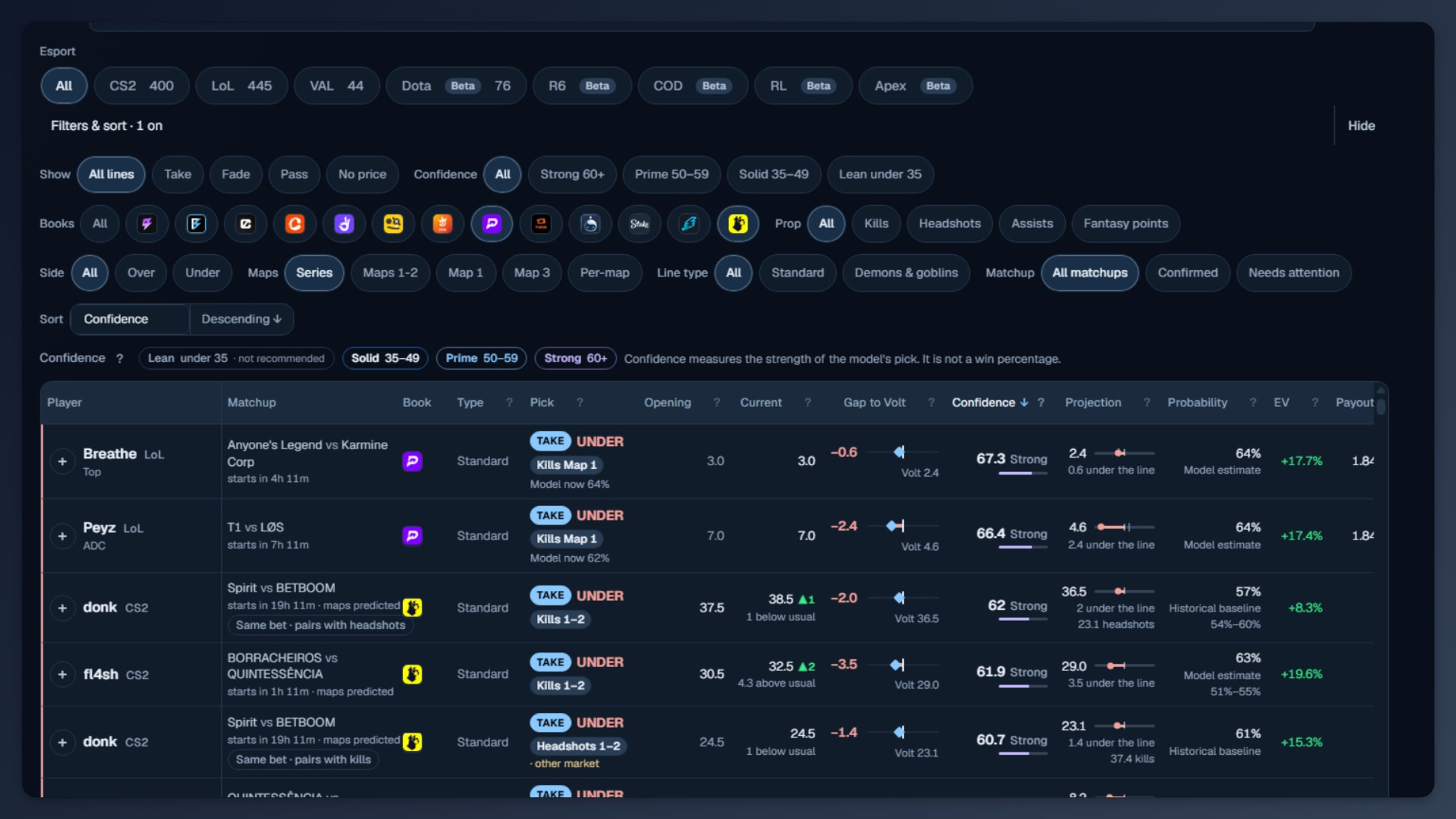1456x819 pixels.
Task: Switch to the LoL esport tab
Action: point(242,86)
